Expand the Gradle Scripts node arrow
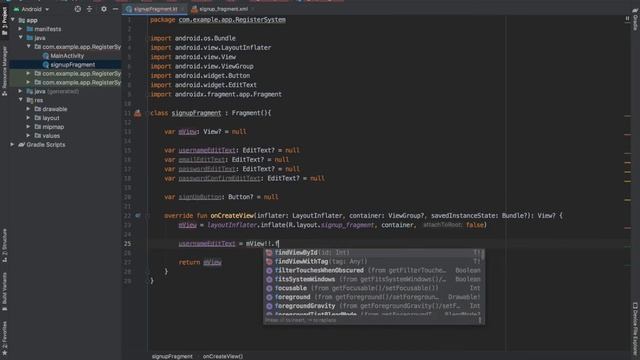The height and width of the screenshot is (360, 640). click(x=12, y=144)
